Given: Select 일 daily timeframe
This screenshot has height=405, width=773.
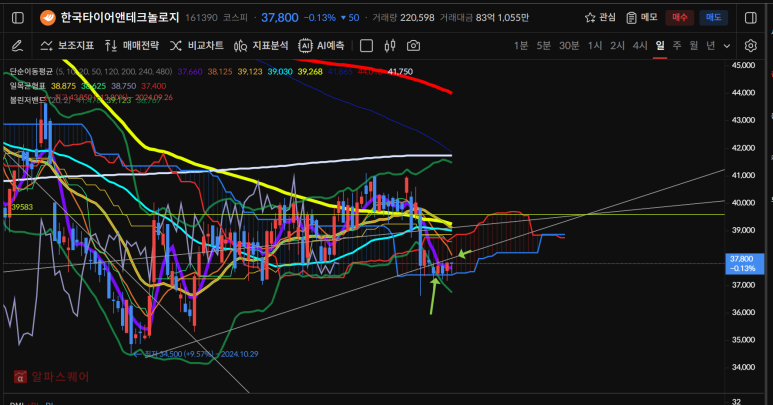Looking at the screenshot, I should coord(660,46).
